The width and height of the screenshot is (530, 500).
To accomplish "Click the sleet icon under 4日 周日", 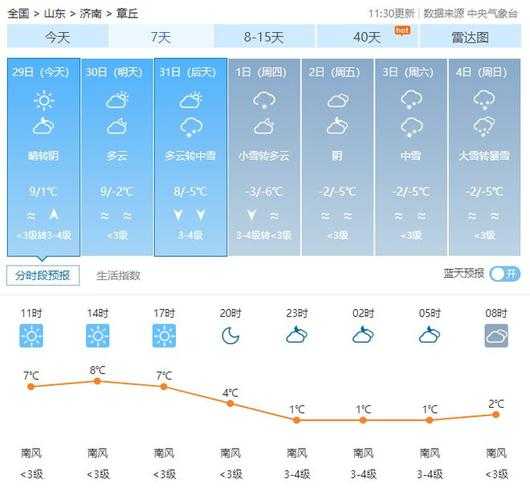I will click(x=484, y=126).
